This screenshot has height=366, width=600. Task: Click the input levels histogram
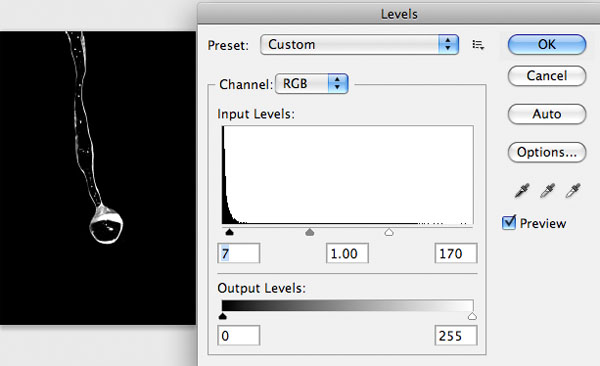[347, 175]
